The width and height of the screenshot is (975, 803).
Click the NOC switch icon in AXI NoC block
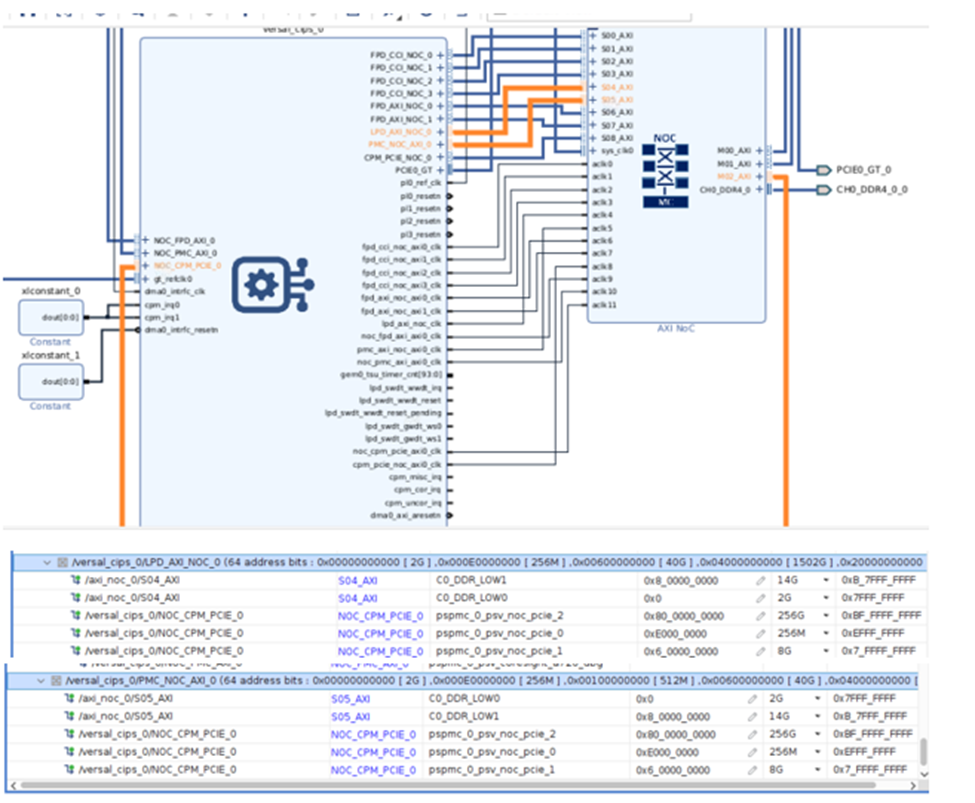[x=664, y=172]
